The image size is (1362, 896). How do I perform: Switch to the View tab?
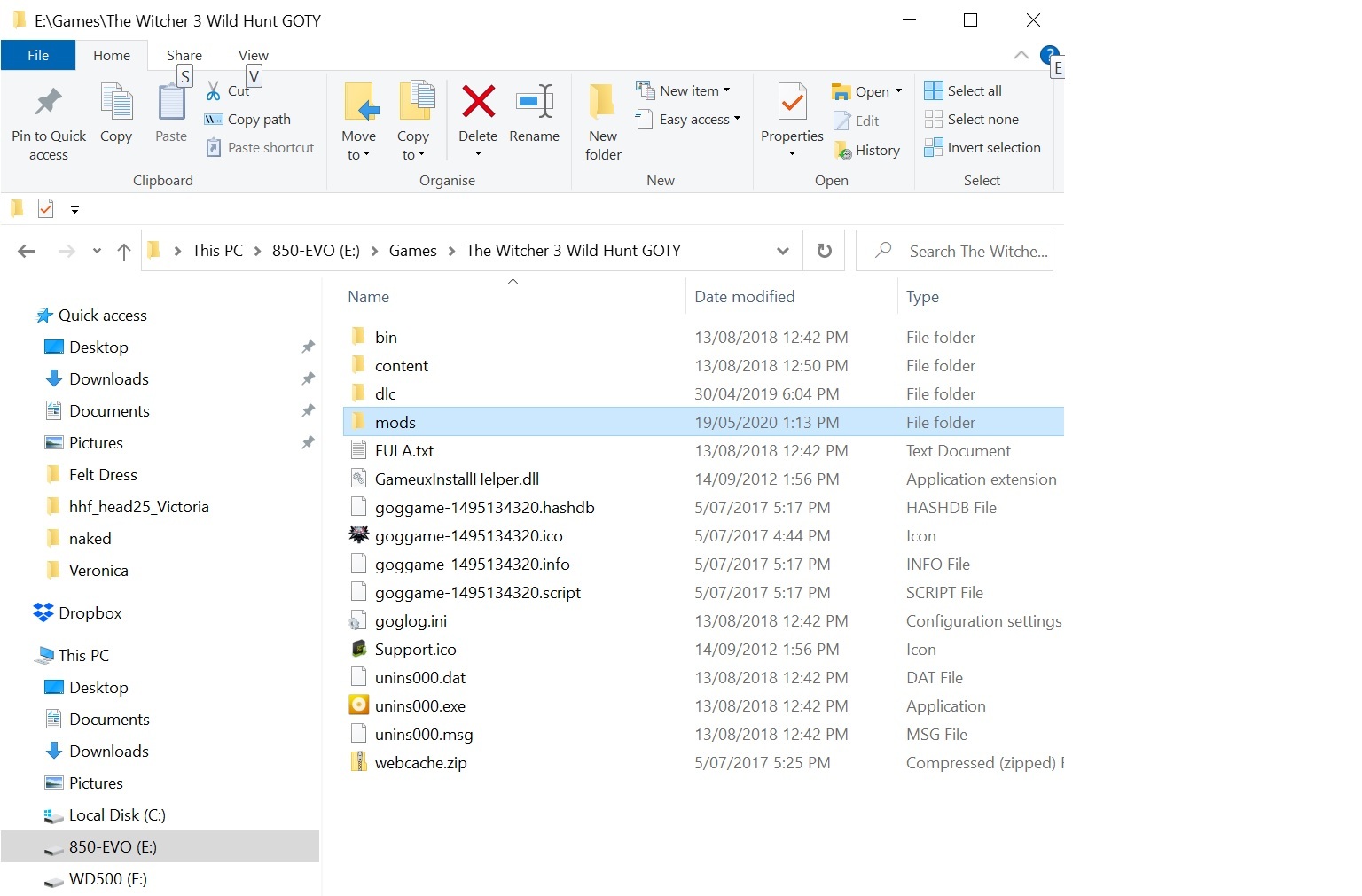[x=254, y=55]
